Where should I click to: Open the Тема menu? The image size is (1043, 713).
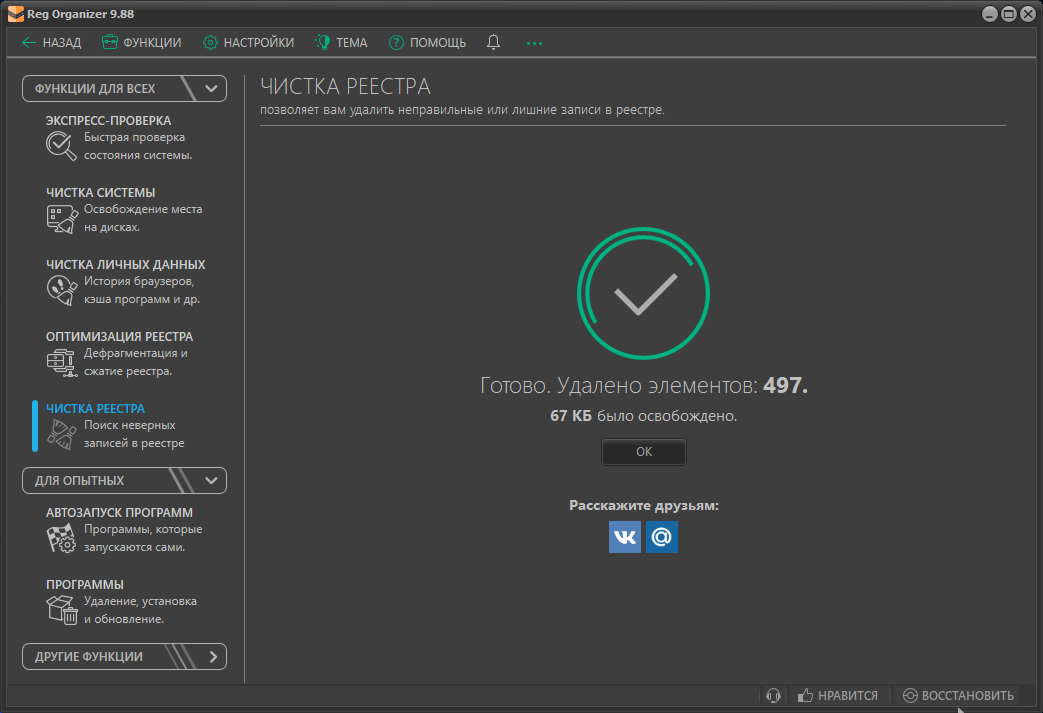coord(341,42)
